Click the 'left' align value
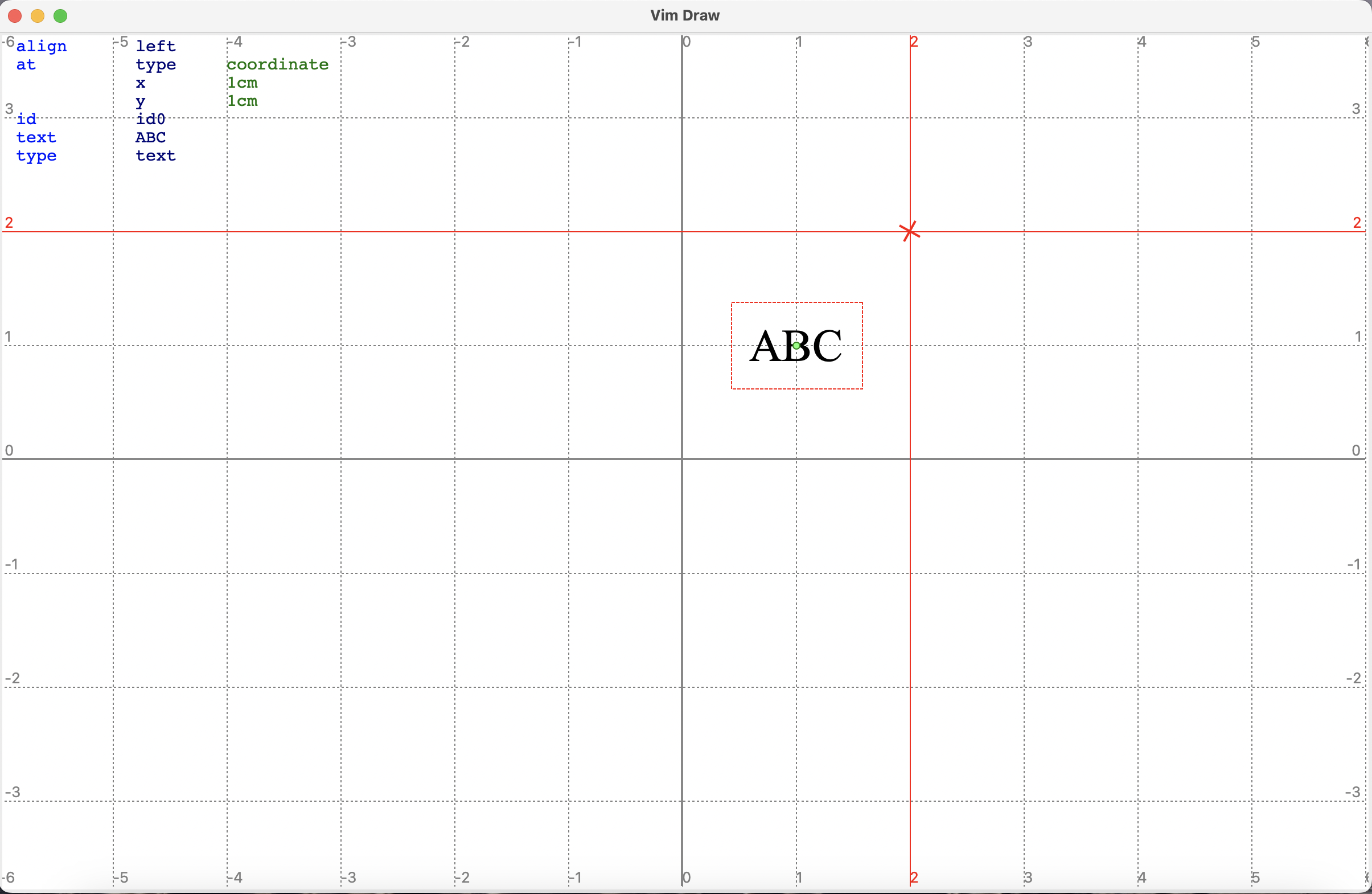Viewport: 1372px width, 894px height. pyautogui.click(x=155, y=46)
